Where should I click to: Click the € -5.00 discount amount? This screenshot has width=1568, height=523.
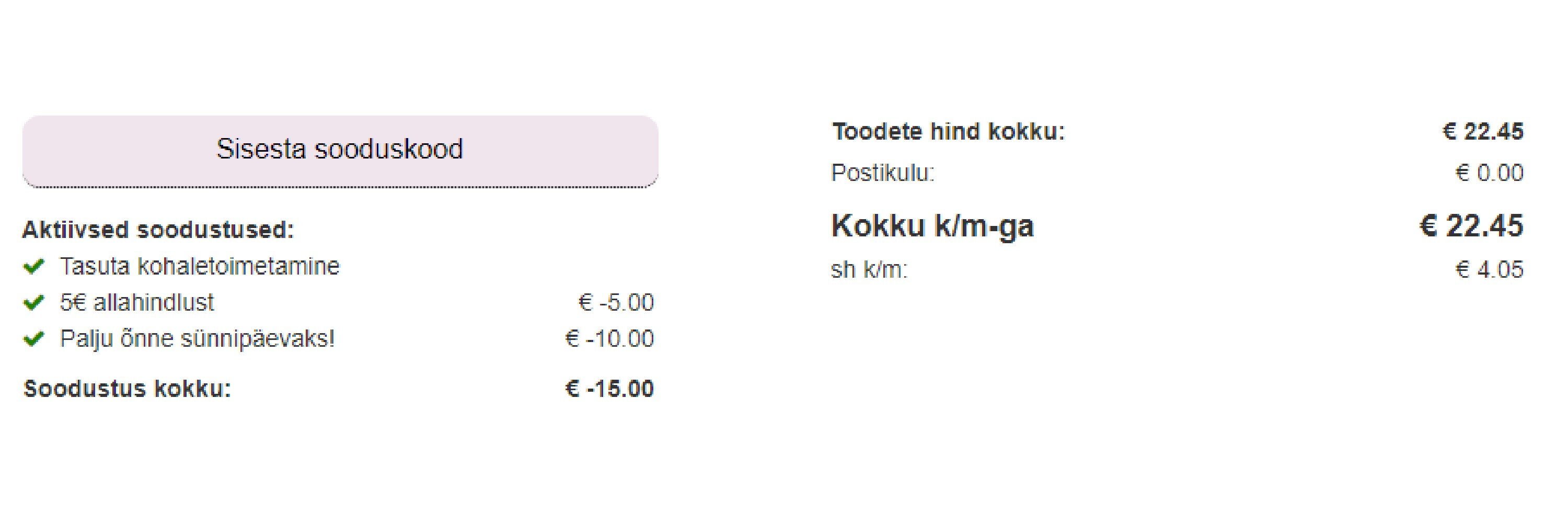click(615, 303)
